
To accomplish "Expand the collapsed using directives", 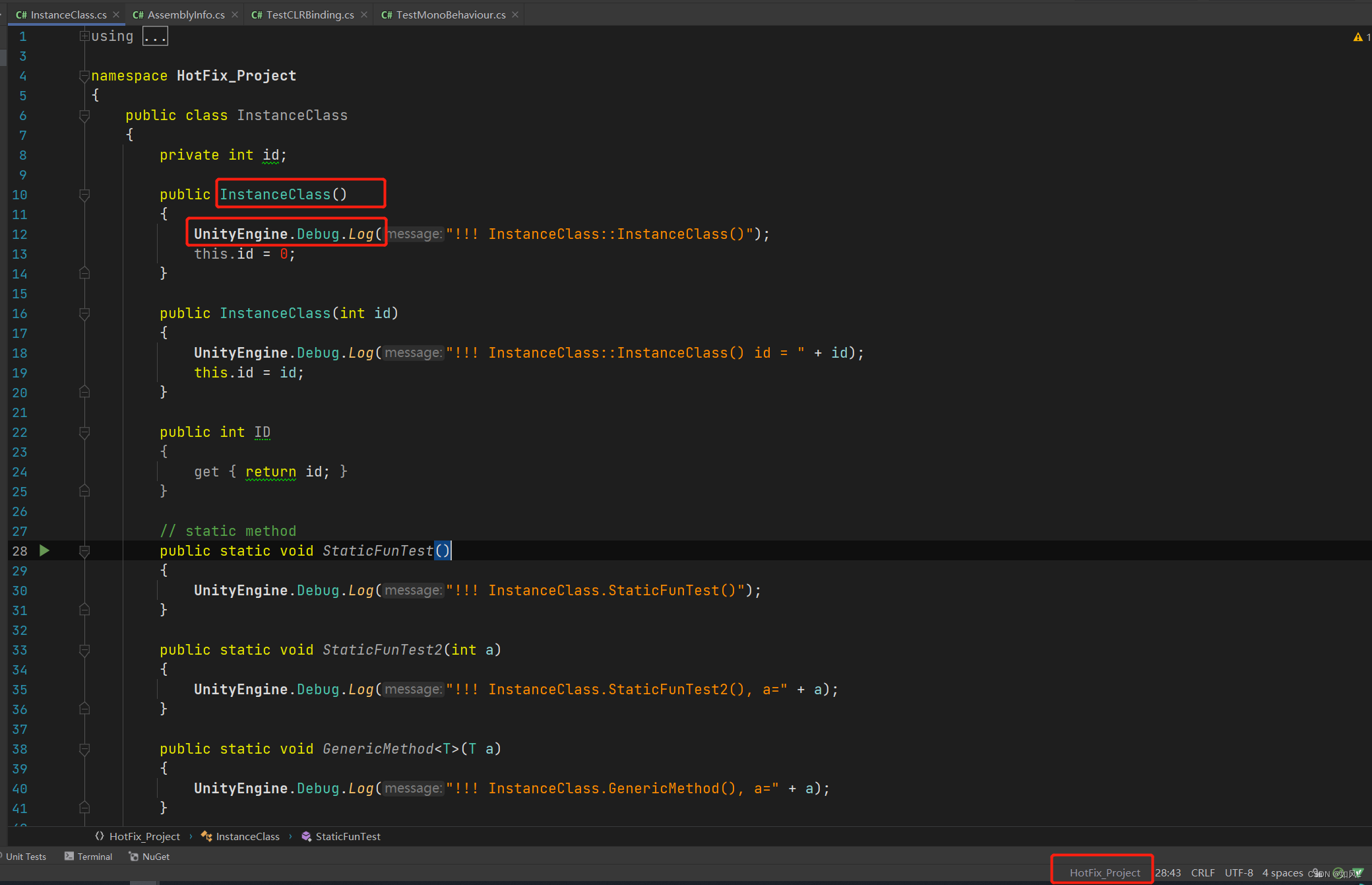I will coord(84,36).
